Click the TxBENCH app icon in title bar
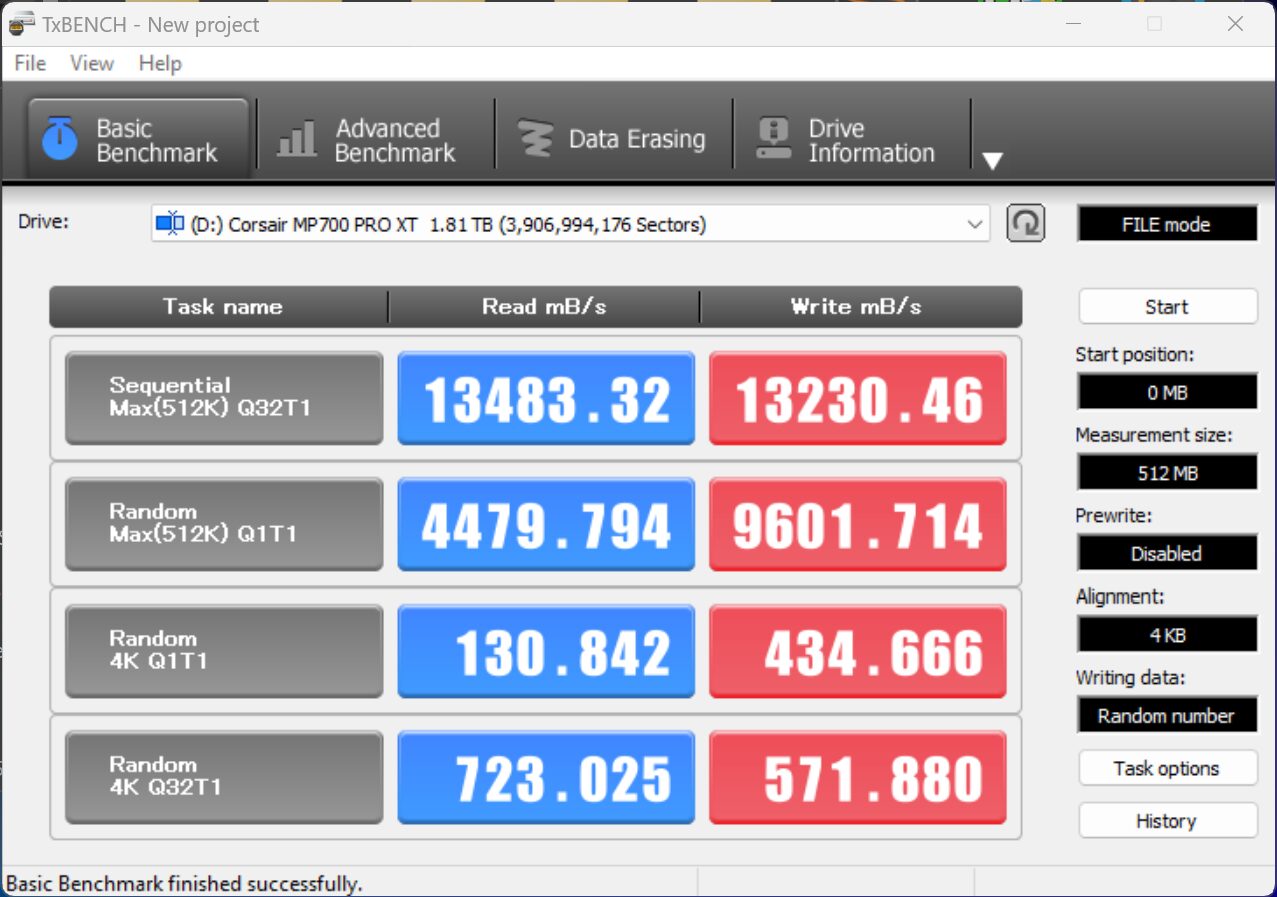The width and height of the screenshot is (1277, 897). (22, 23)
